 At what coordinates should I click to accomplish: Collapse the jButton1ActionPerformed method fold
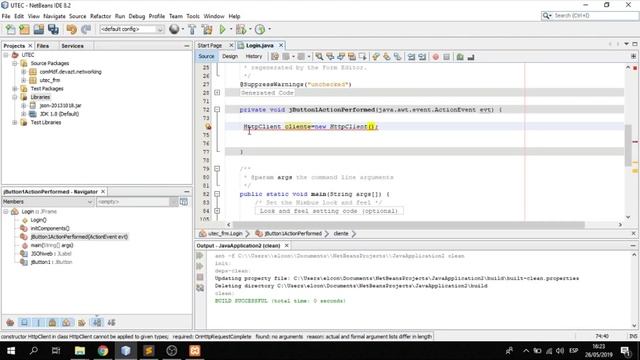pos(217,109)
